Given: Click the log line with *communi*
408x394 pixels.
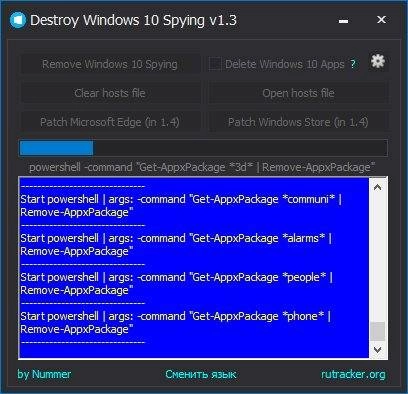Looking at the screenshot, I should pos(181,206).
